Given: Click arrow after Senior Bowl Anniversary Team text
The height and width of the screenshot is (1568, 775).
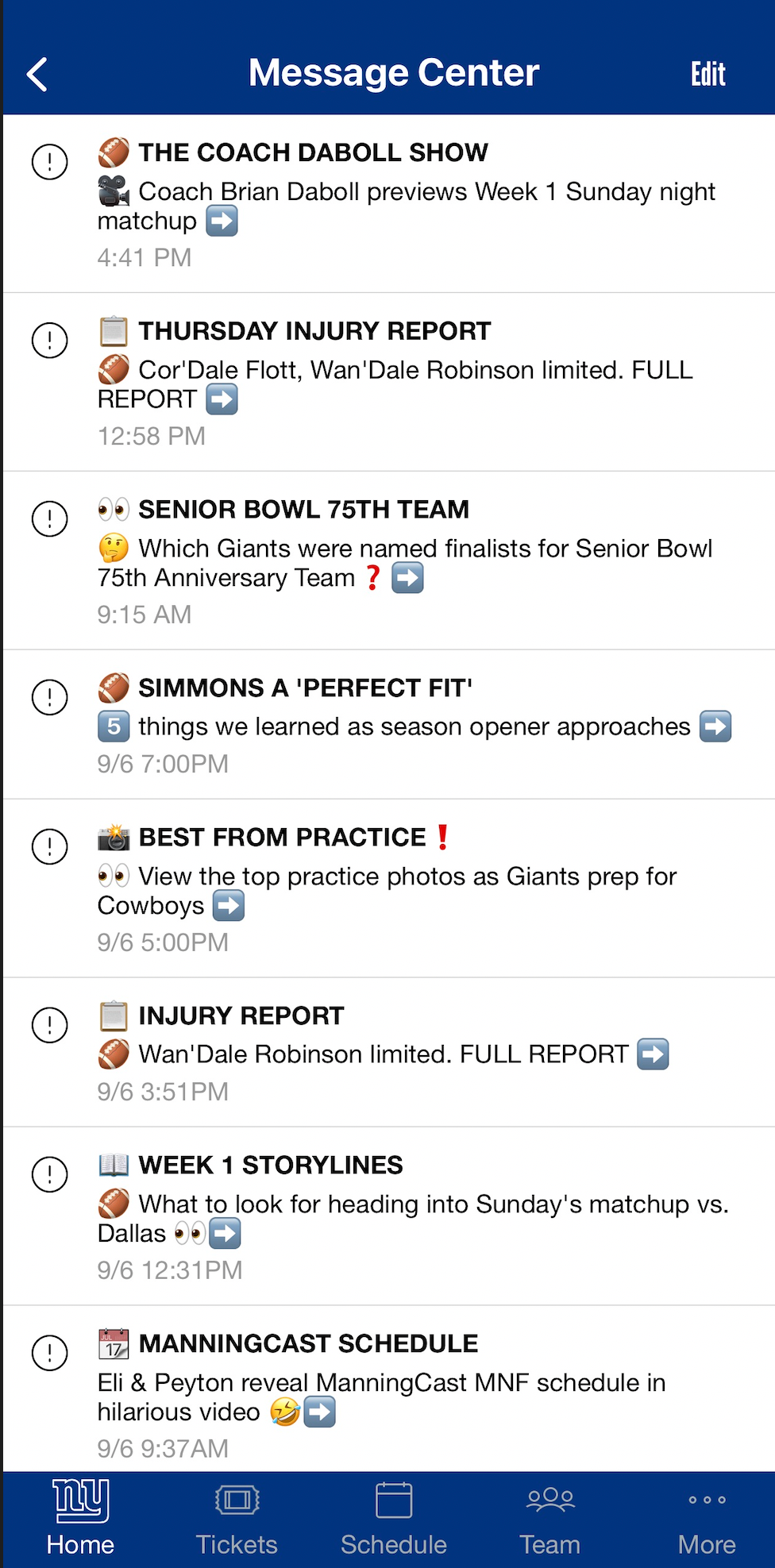Looking at the screenshot, I should [407, 578].
